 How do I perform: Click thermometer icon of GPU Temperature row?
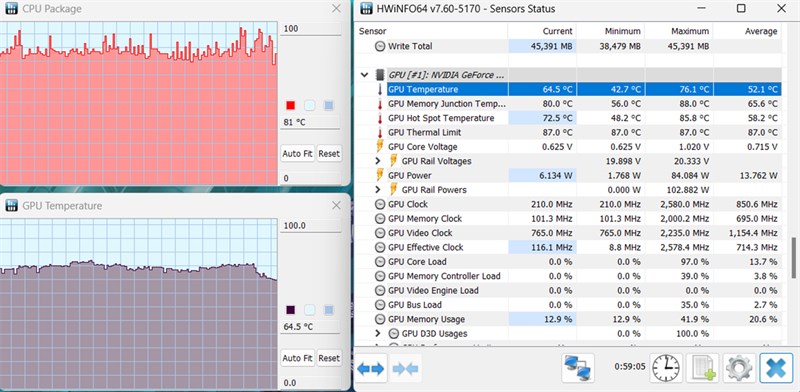(380, 89)
